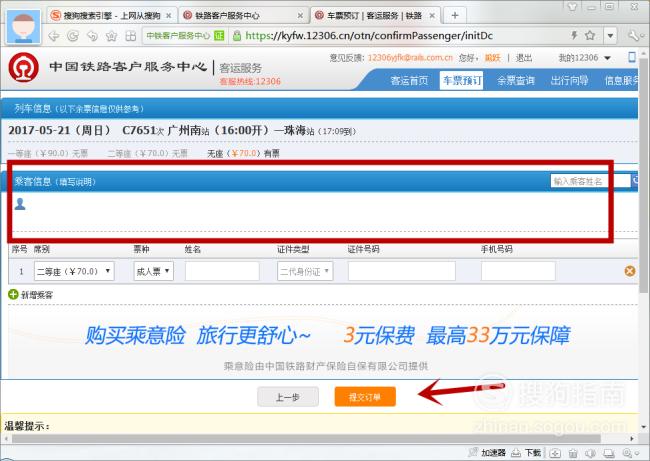The height and width of the screenshot is (461, 650).
Task: Click the 手机号码 phone number field
Action: click(x=518, y=271)
